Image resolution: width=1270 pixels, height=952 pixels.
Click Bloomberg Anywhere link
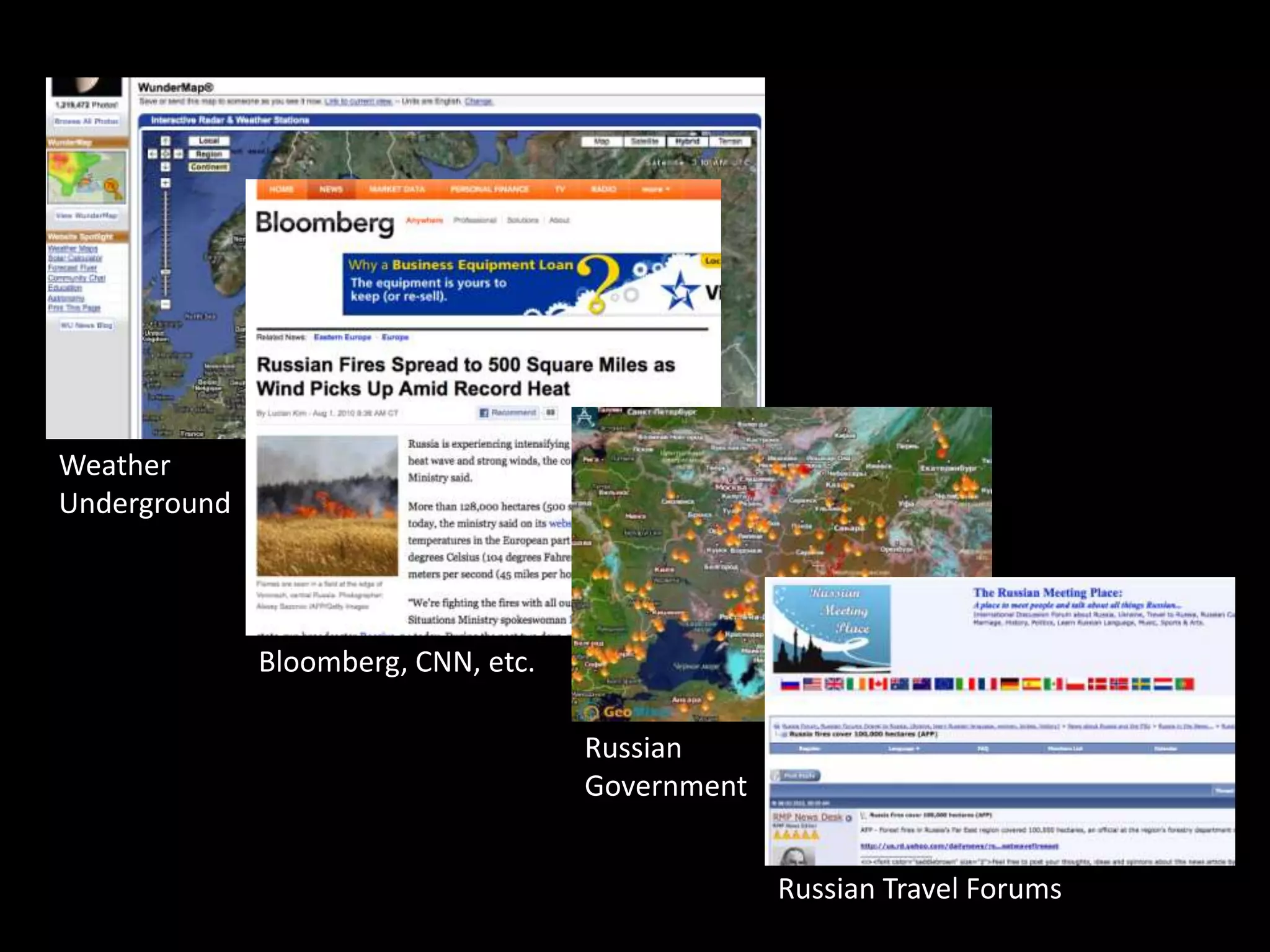click(x=425, y=220)
